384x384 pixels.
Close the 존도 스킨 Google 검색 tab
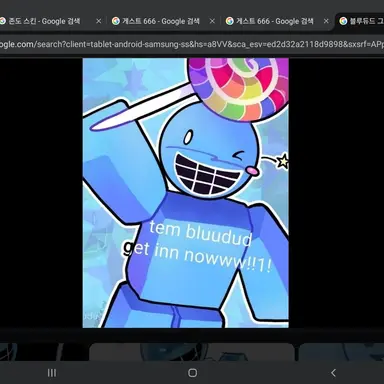(x=98, y=21)
